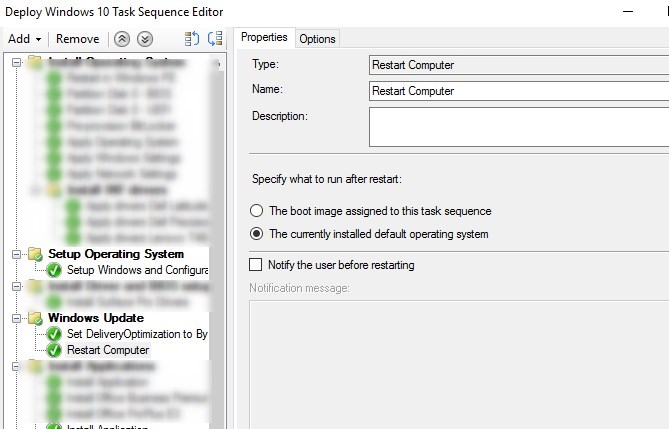This screenshot has width=669, height=429.
Task: Move step up with the up arrow icon
Action: pos(122,39)
